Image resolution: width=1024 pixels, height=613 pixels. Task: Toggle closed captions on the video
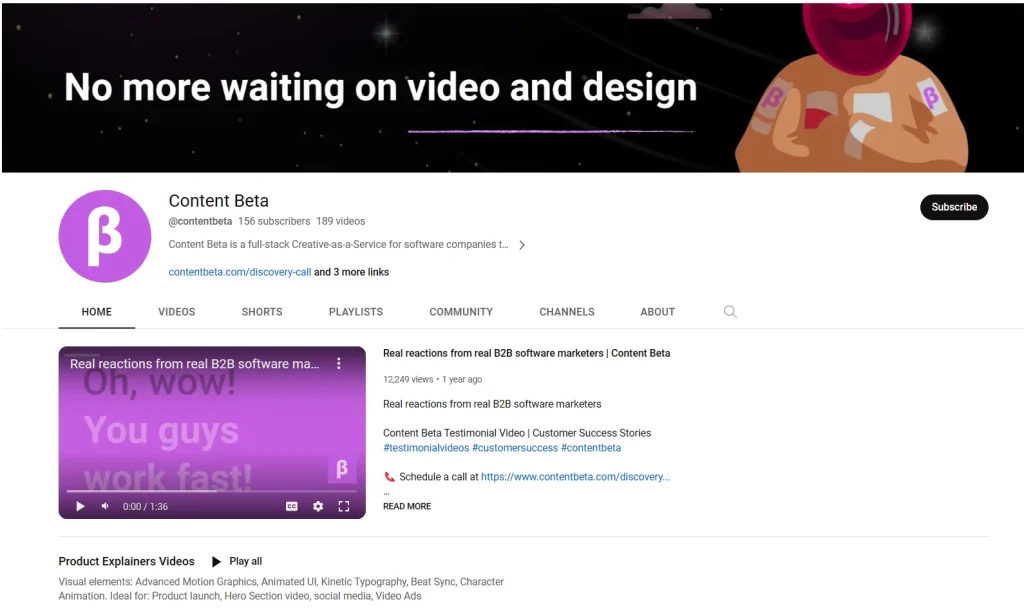click(292, 506)
